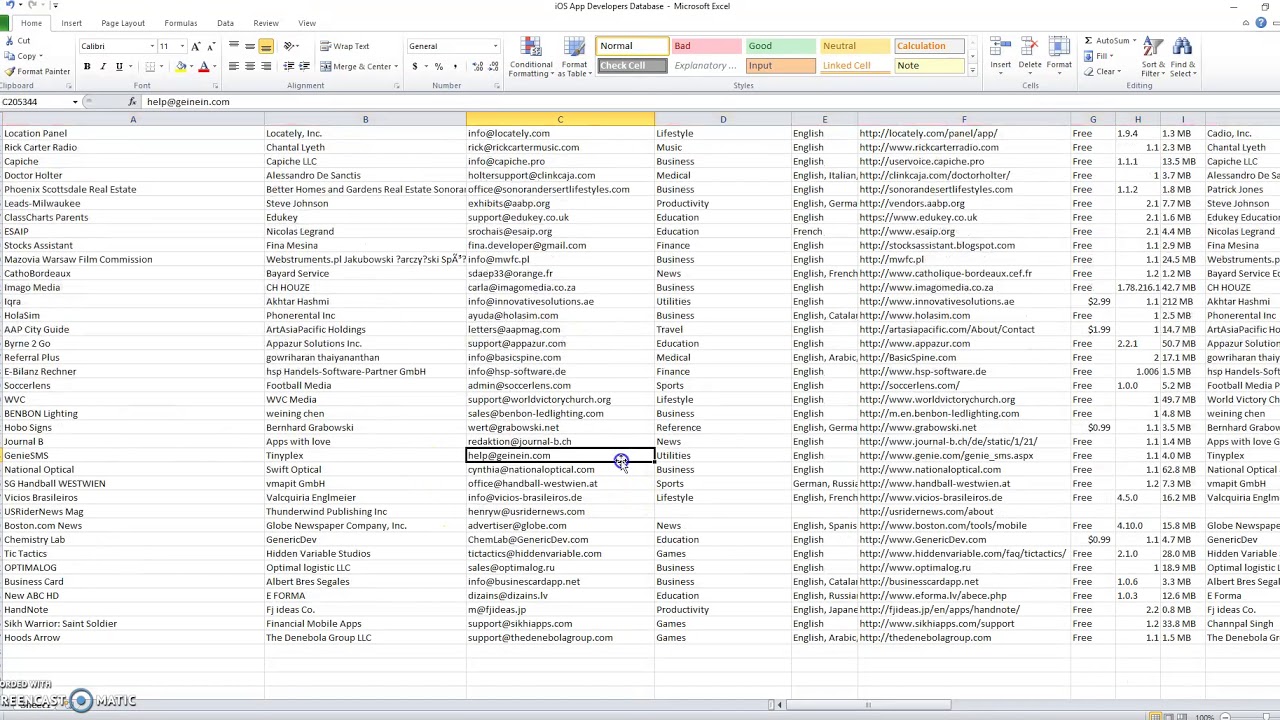Open the Review tab
This screenshot has width=1280, height=720.
[x=266, y=23]
